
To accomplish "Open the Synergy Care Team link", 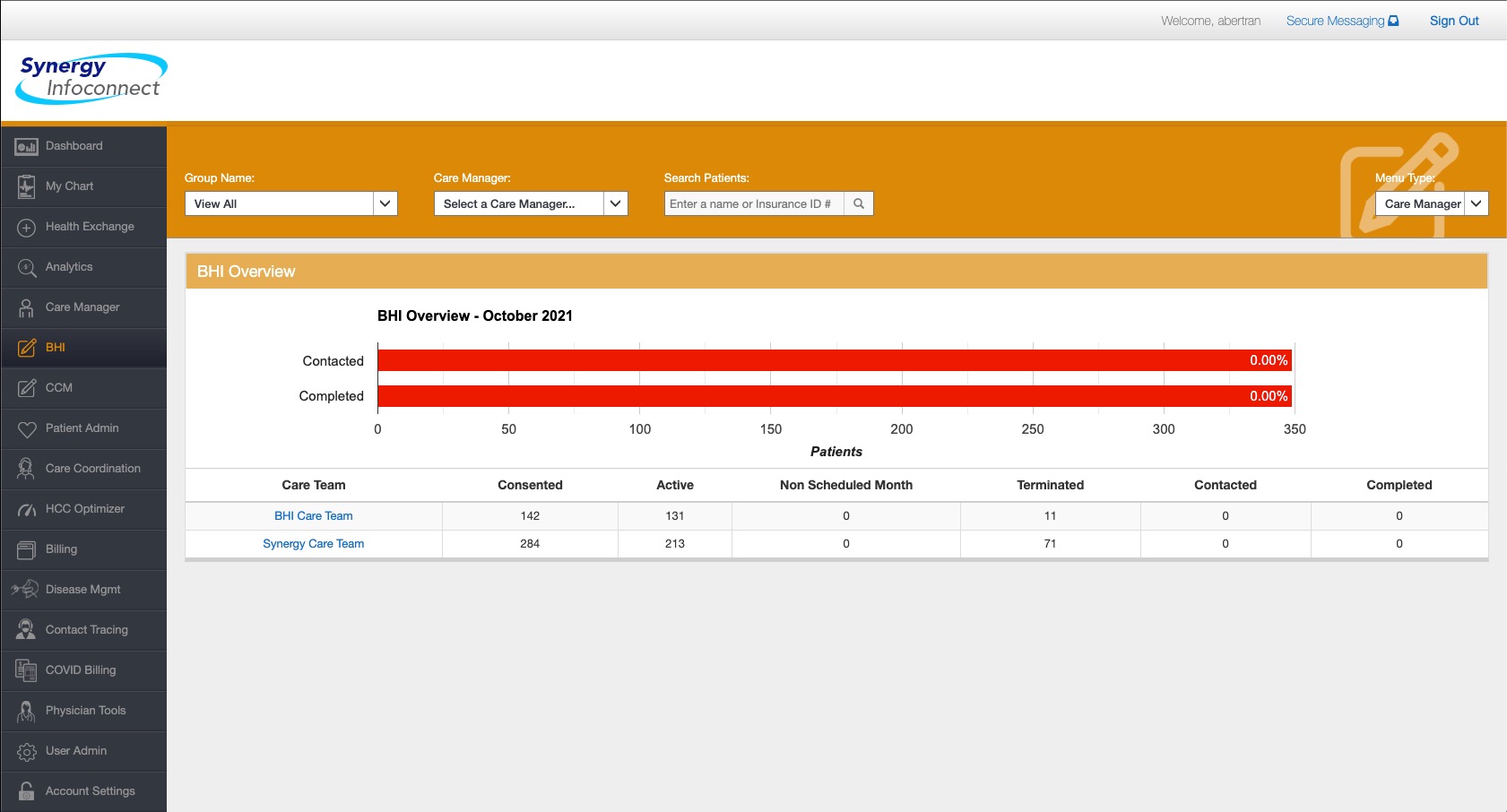I will click(x=314, y=544).
